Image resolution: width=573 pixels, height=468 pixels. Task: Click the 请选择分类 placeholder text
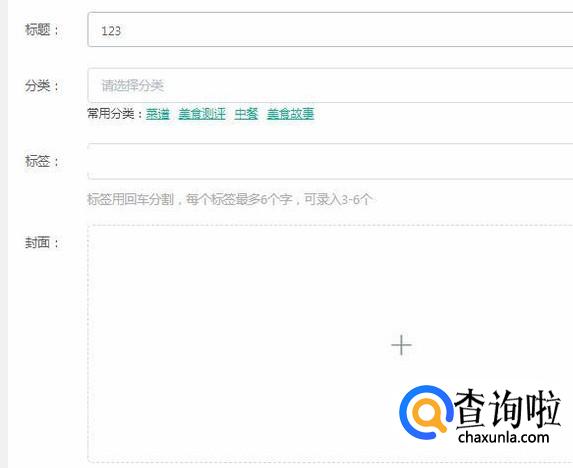132,85
